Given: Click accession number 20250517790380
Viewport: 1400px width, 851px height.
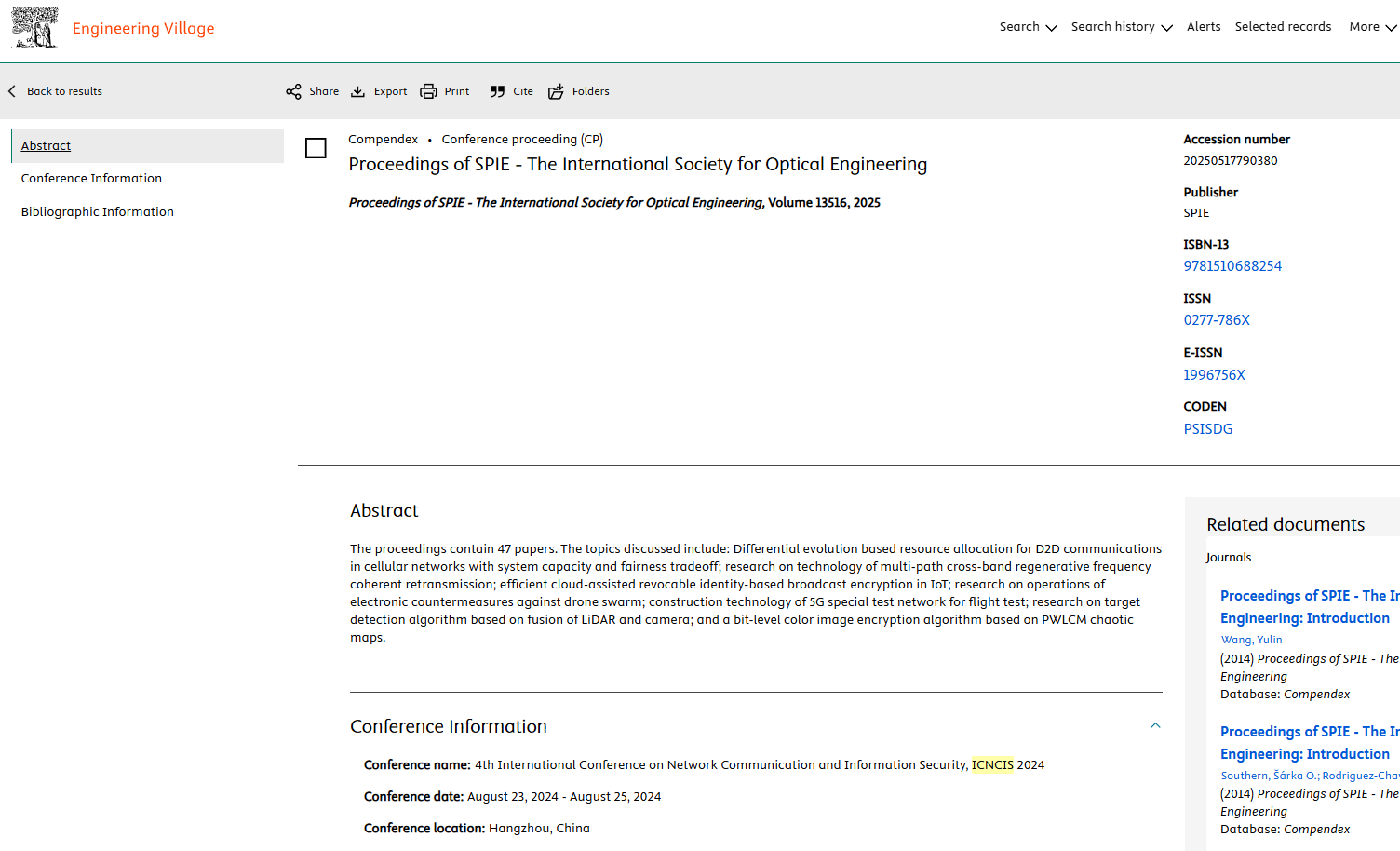Looking at the screenshot, I should (x=1230, y=161).
